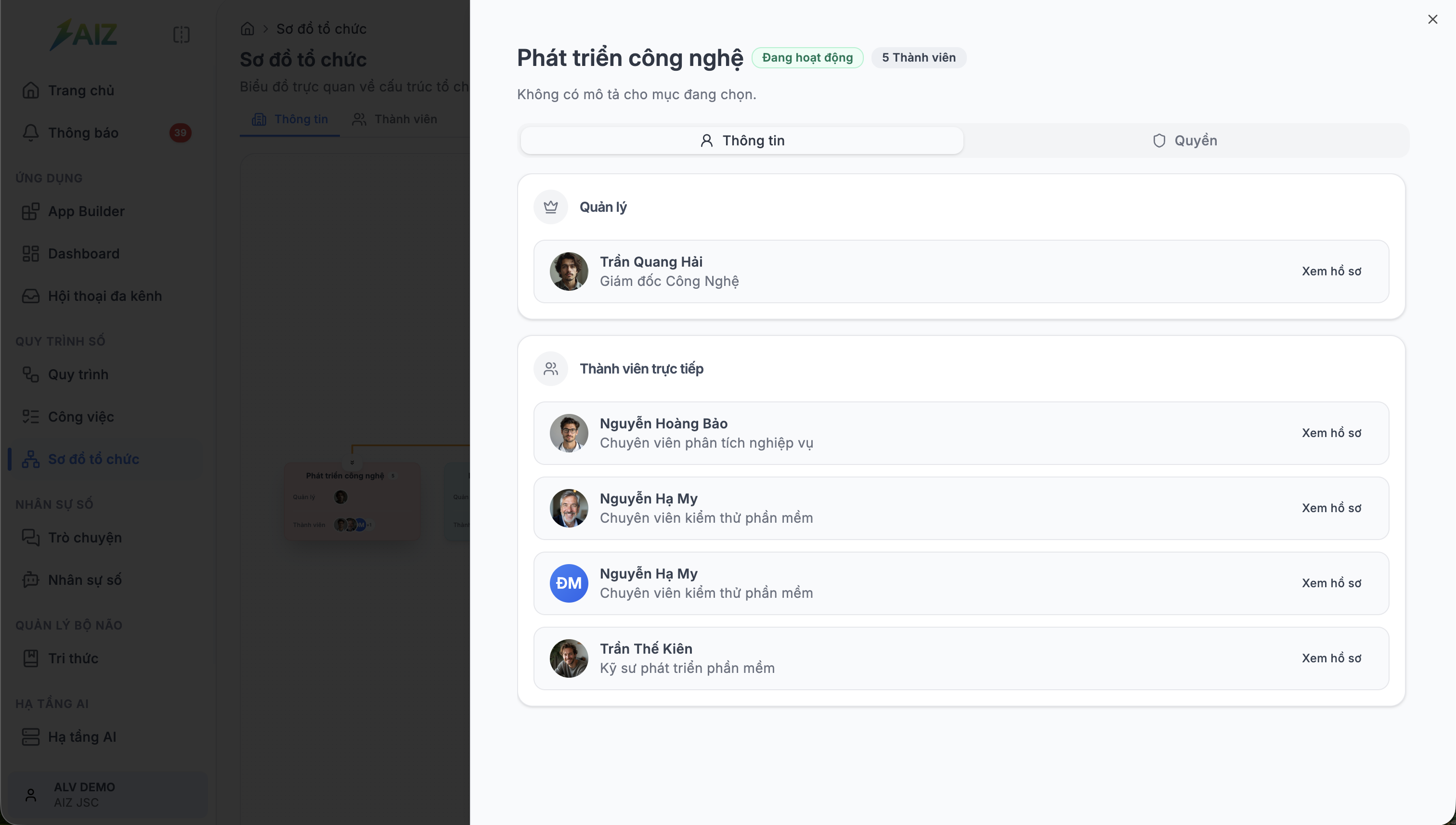Click the name Nguyễn Hoàng Bảo
Viewport: 1456px width, 825px height.
(663, 423)
